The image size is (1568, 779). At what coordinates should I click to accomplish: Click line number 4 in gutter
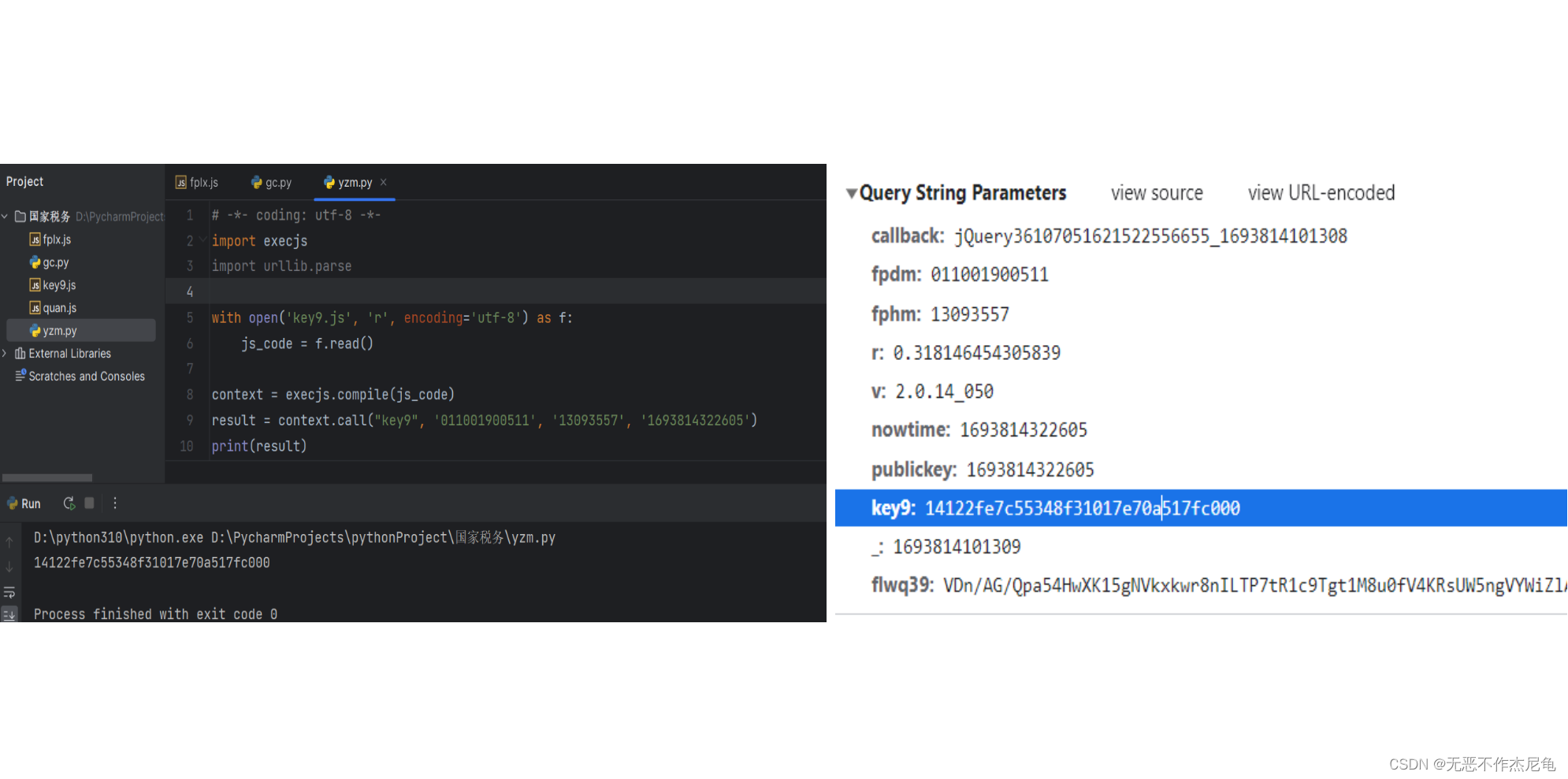click(190, 292)
